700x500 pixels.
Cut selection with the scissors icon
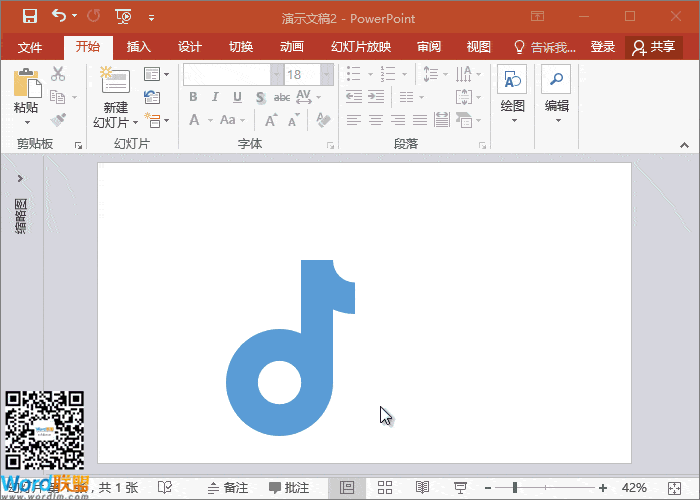click(58, 74)
